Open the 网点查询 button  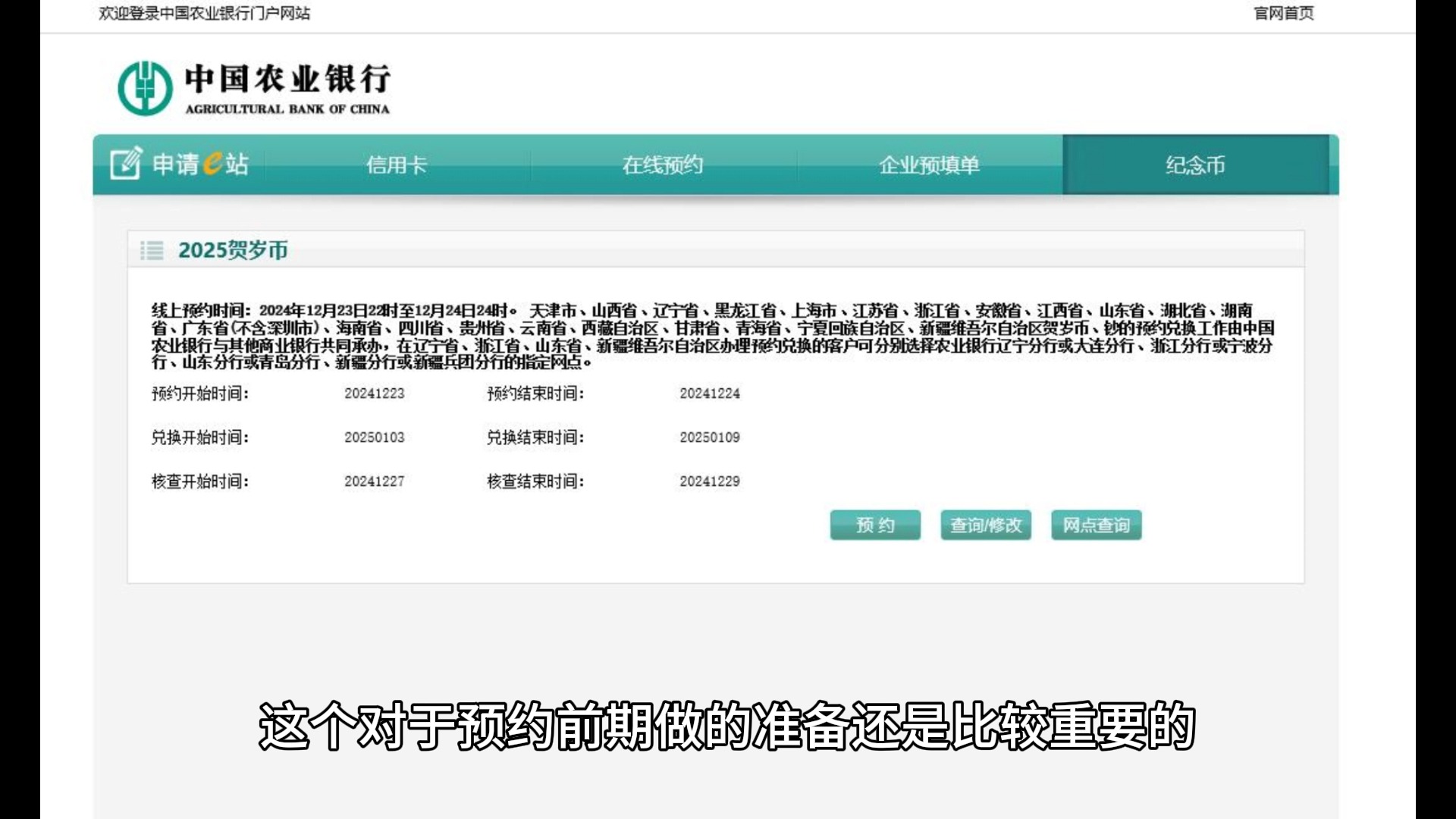(x=1097, y=525)
